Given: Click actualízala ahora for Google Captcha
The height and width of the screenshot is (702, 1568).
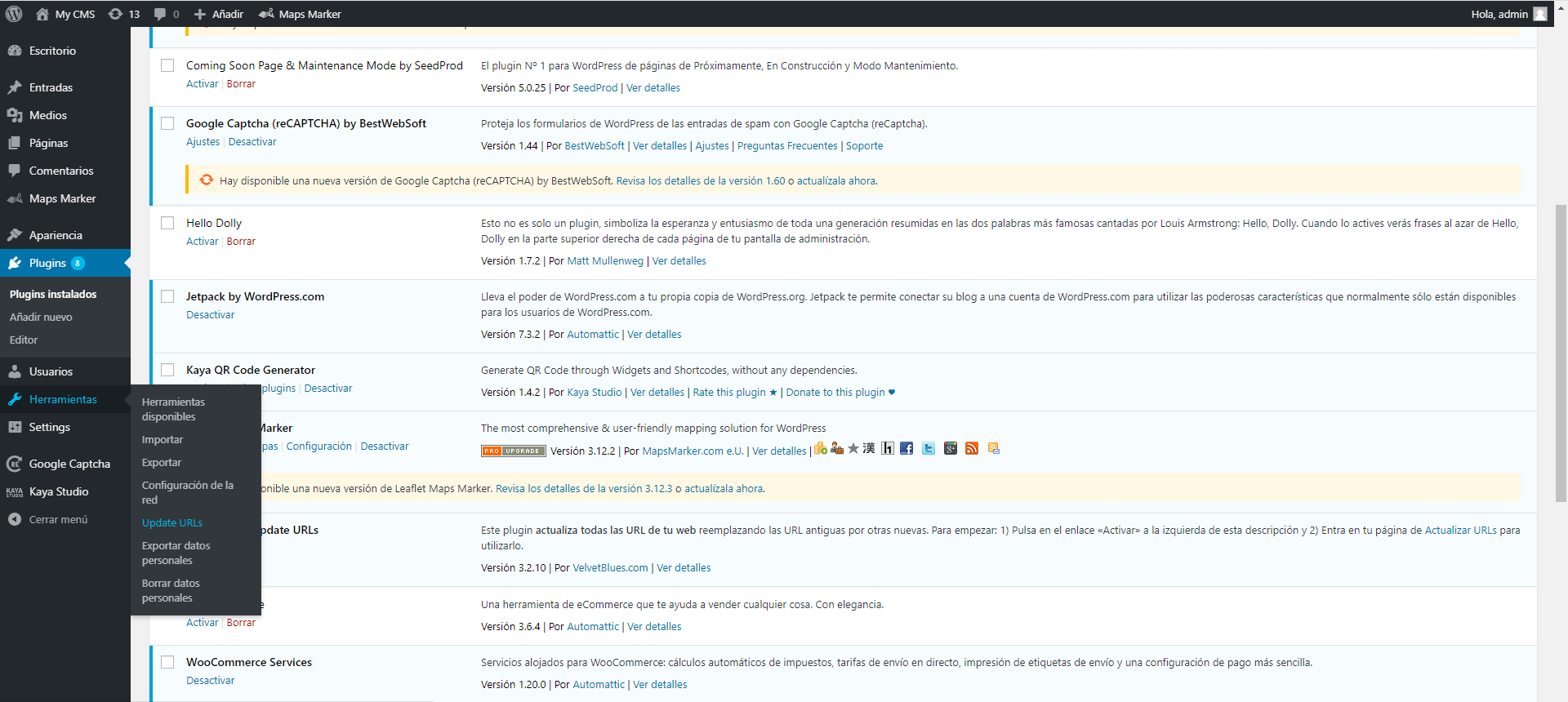Looking at the screenshot, I should tap(836, 181).
